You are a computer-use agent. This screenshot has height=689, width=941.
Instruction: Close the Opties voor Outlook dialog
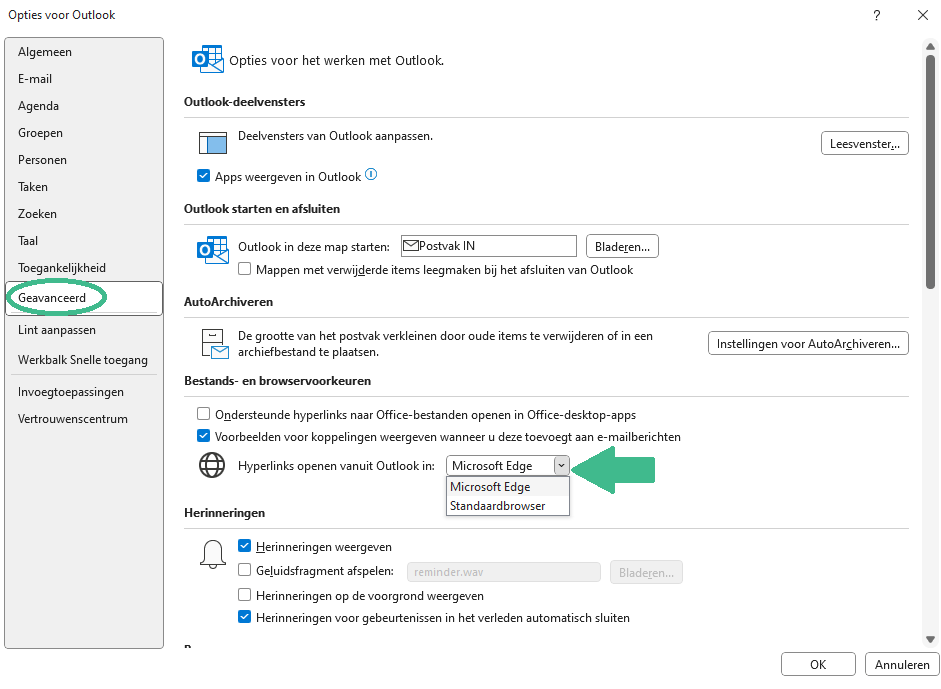pyautogui.click(x=923, y=16)
